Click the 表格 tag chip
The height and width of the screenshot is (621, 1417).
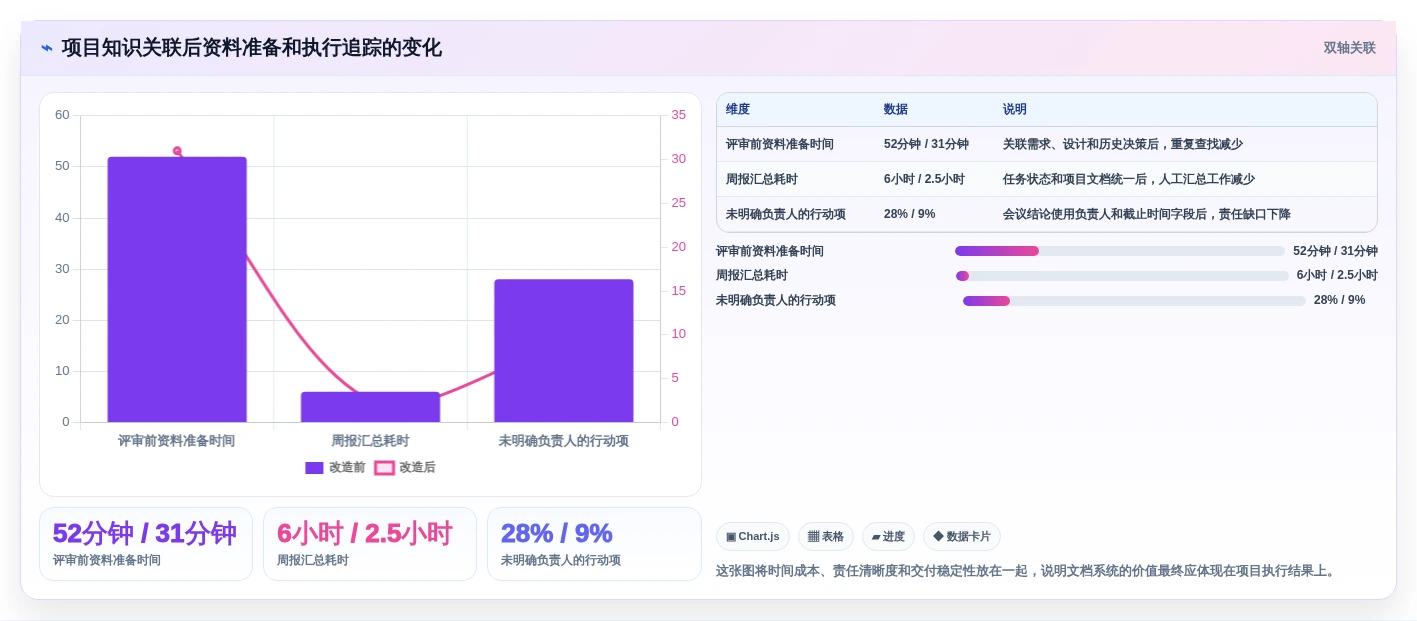point(826,537)
